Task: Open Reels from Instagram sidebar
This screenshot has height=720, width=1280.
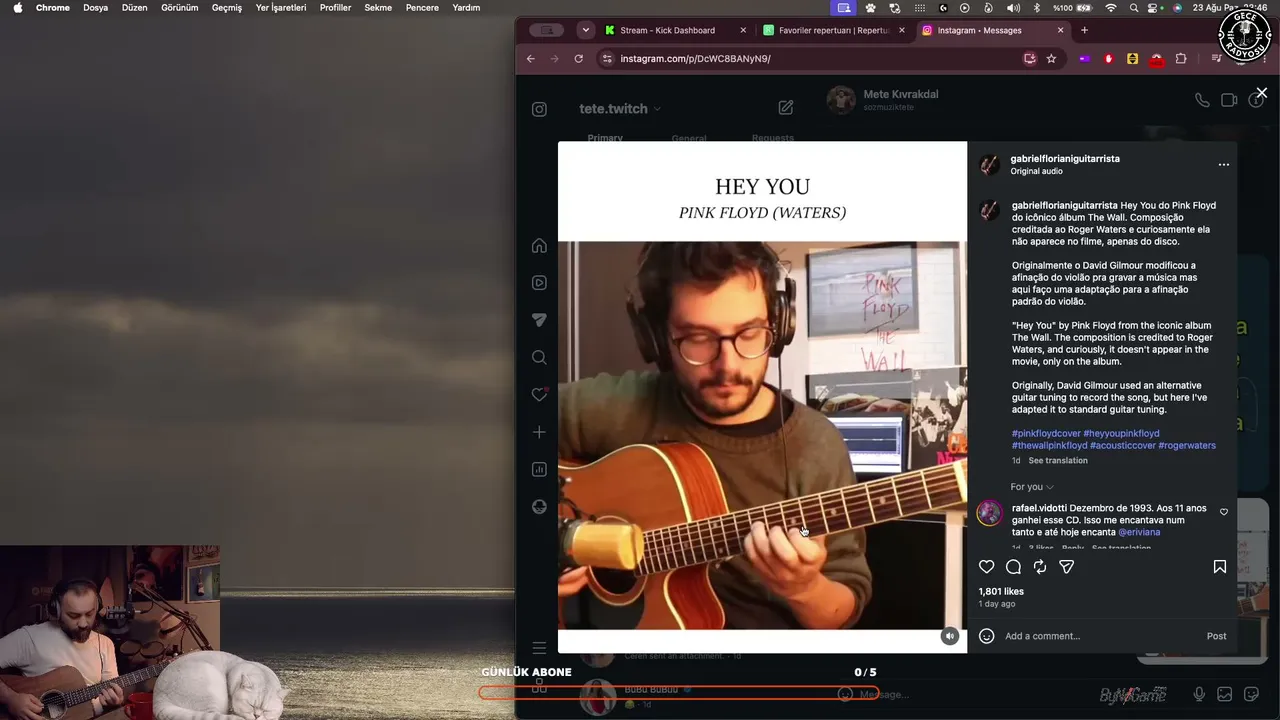Action: [x=539, y=283]
